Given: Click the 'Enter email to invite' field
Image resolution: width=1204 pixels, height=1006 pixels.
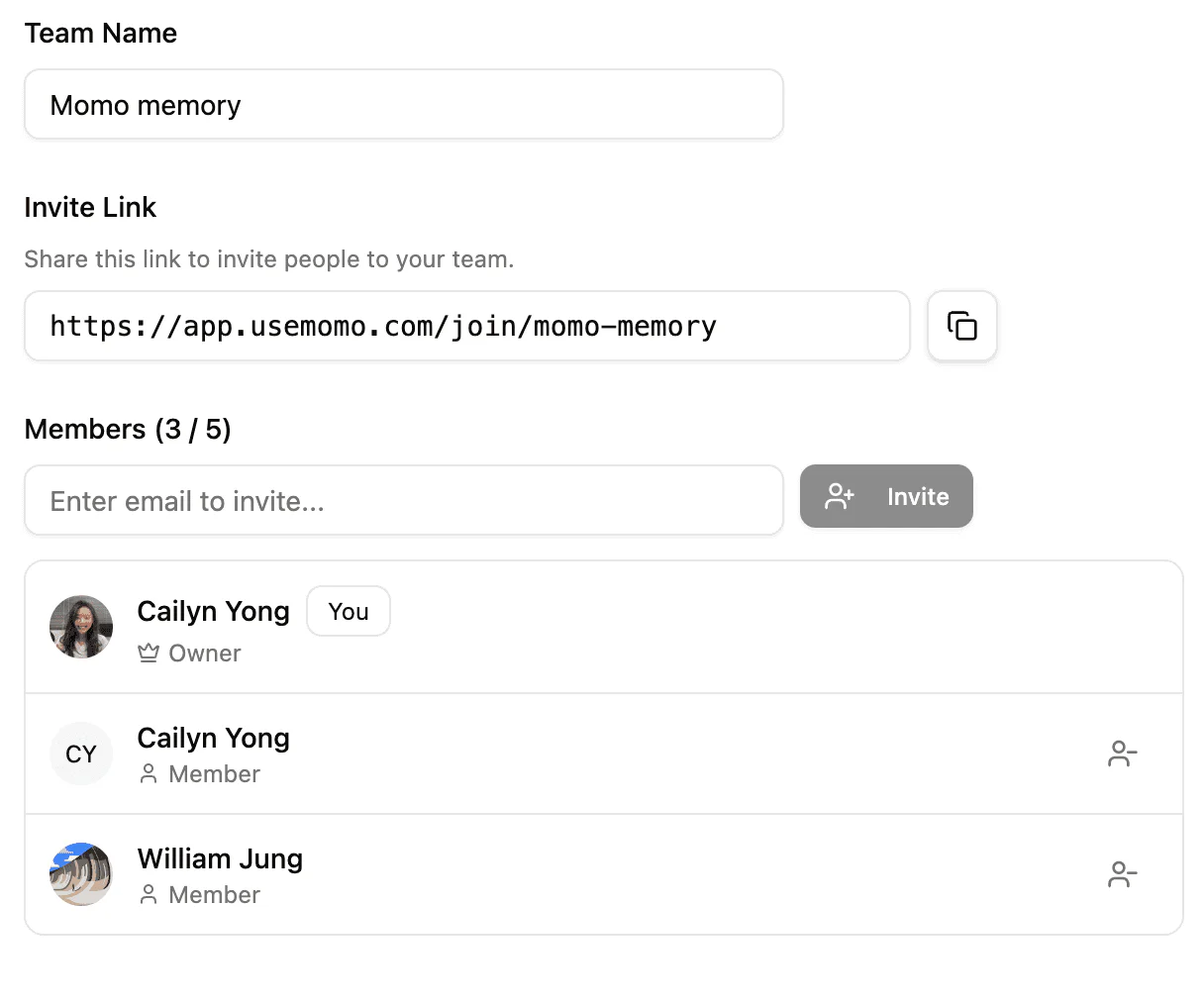Looking at the screenshot, I should tap(403, 500).
